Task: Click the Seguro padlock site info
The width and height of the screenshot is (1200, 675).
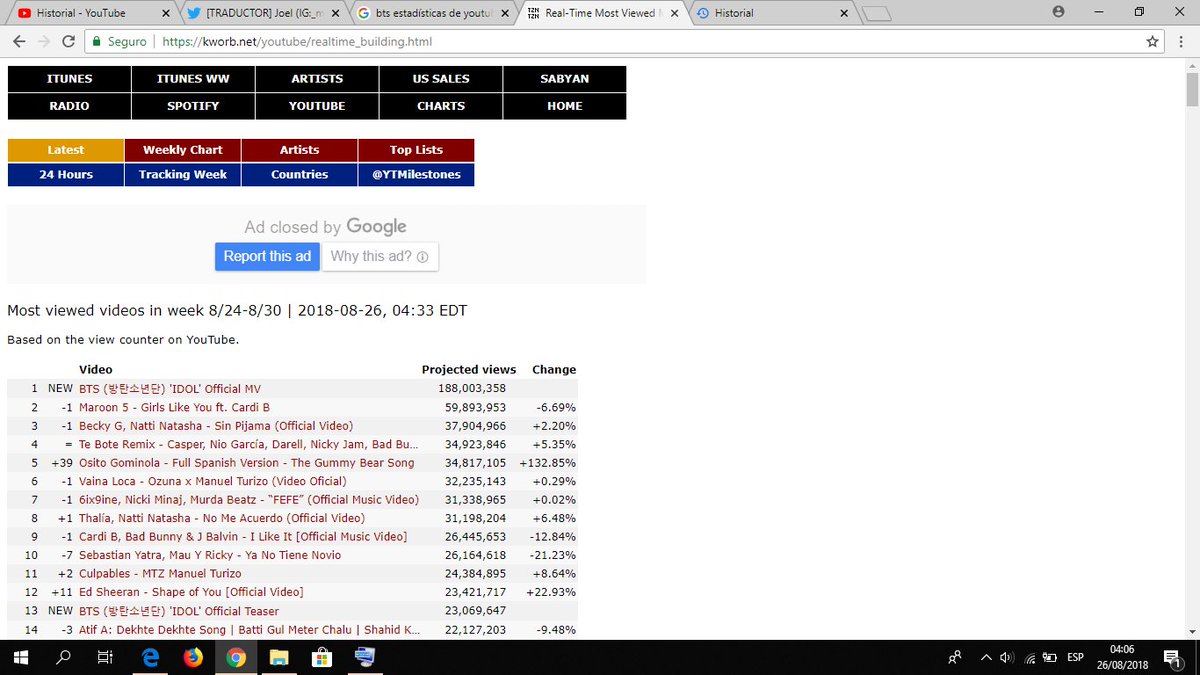Action: (x=118, y=42)
